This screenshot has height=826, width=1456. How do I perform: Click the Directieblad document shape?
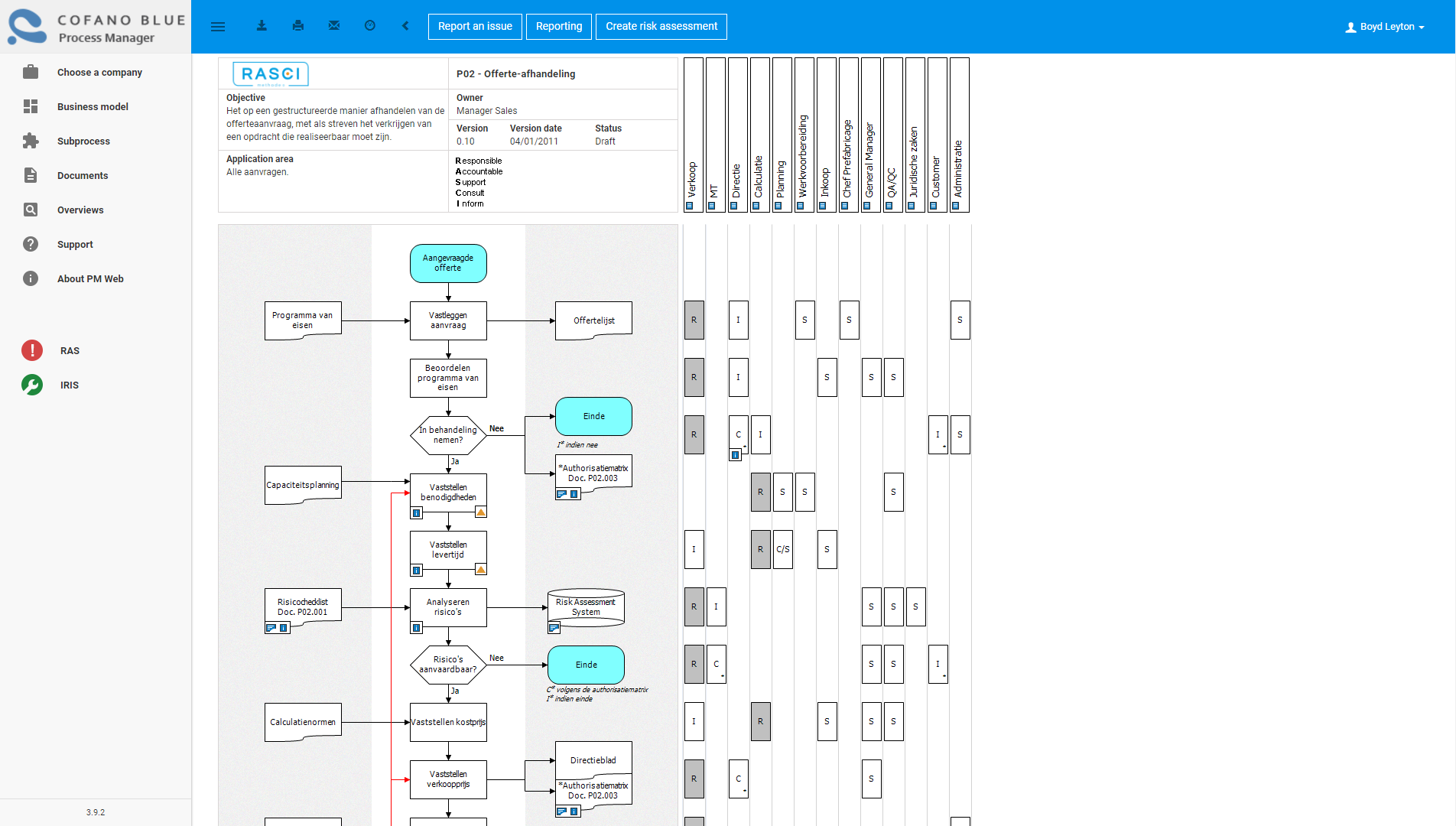click(593, 760)
